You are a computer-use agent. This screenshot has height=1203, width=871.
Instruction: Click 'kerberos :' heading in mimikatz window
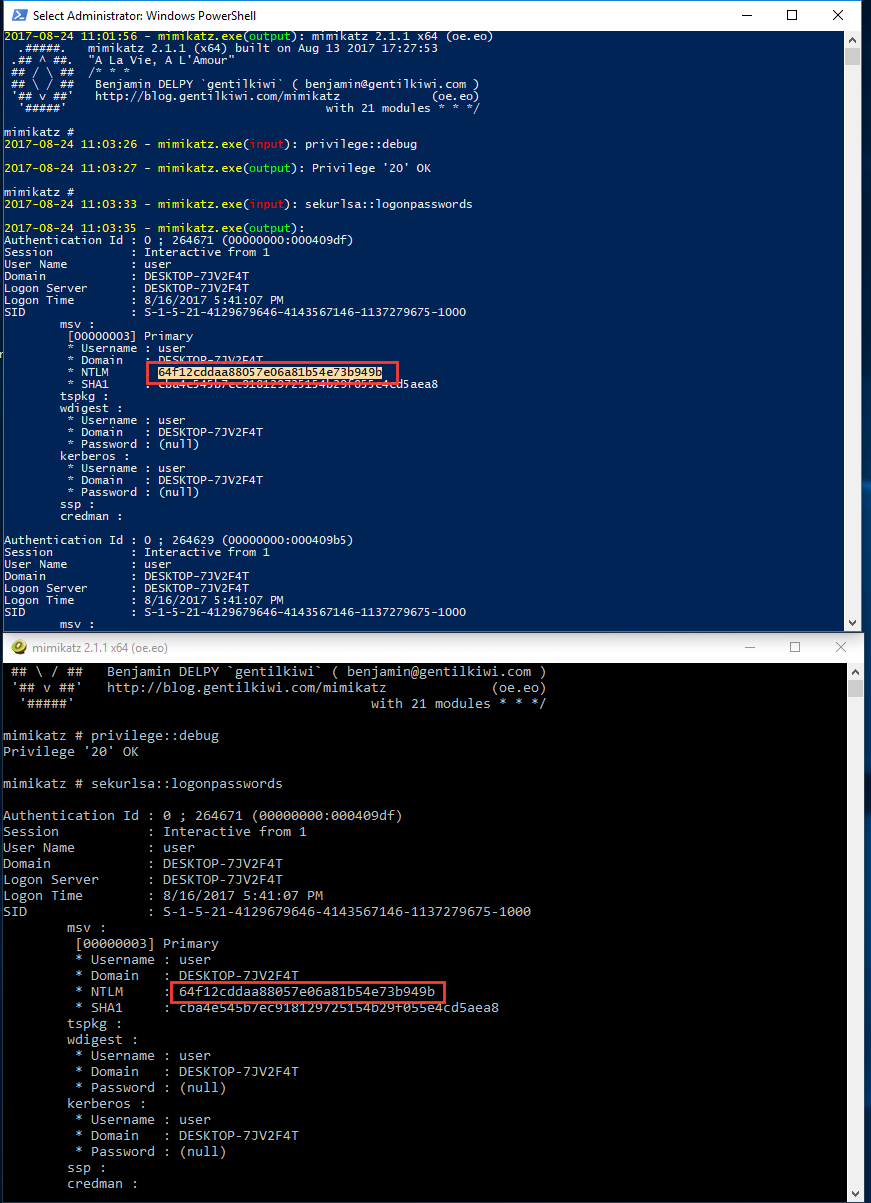click(x=107, y=1104)
